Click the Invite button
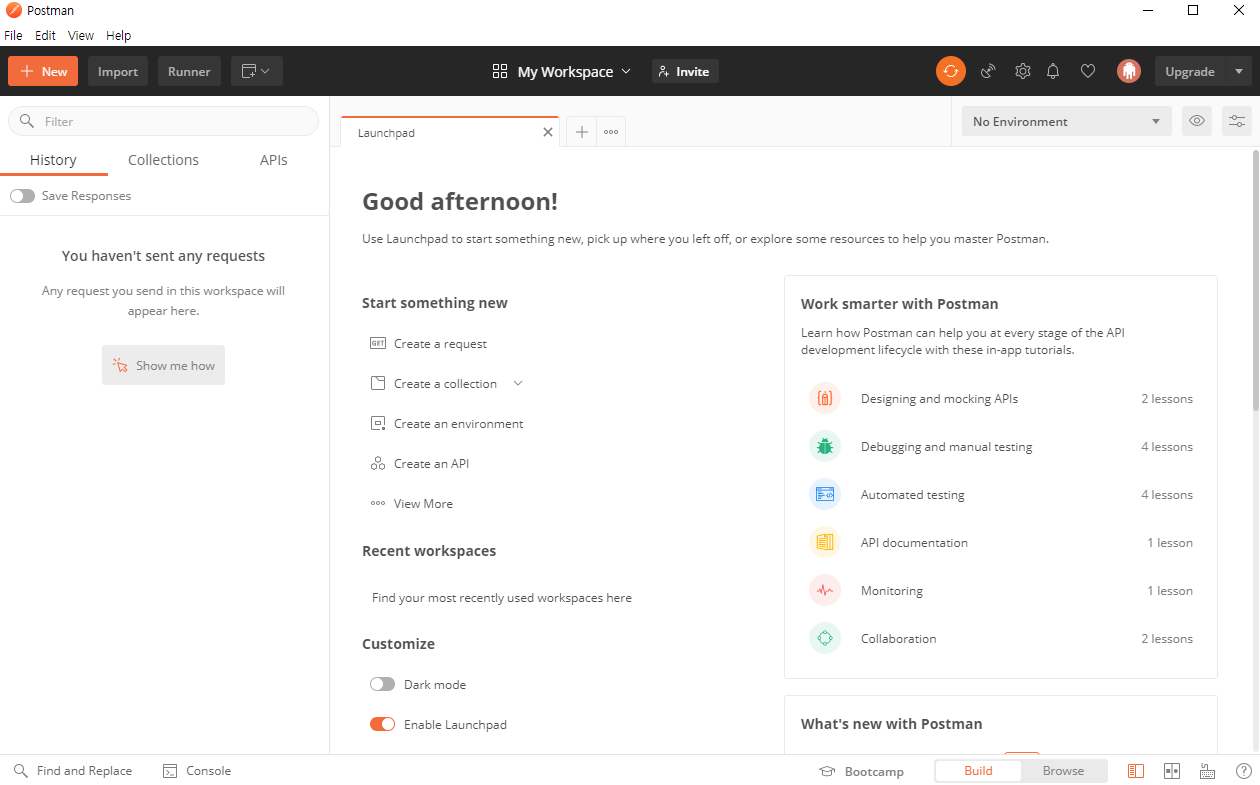Screen dimensions: 1260x785 click(685, 71)
